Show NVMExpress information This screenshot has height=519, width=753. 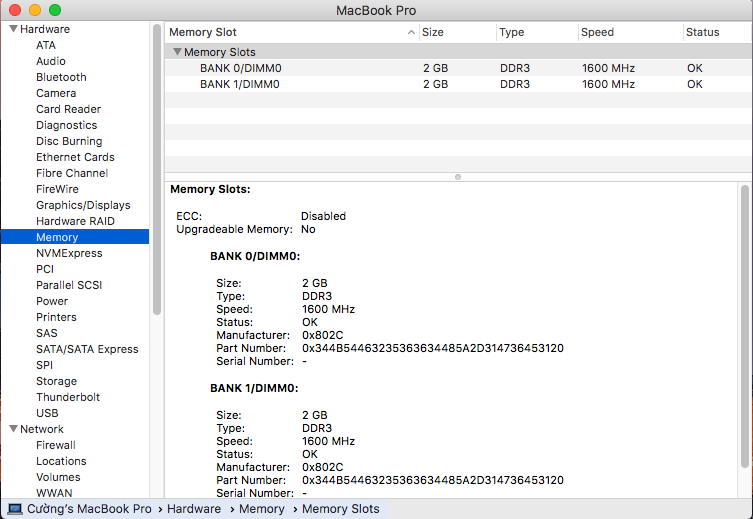(69, 253)
